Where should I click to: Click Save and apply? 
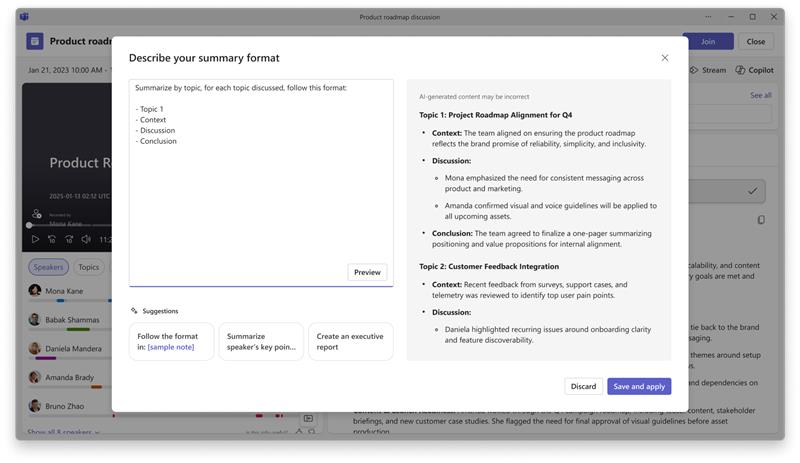[x=639, y=386]
